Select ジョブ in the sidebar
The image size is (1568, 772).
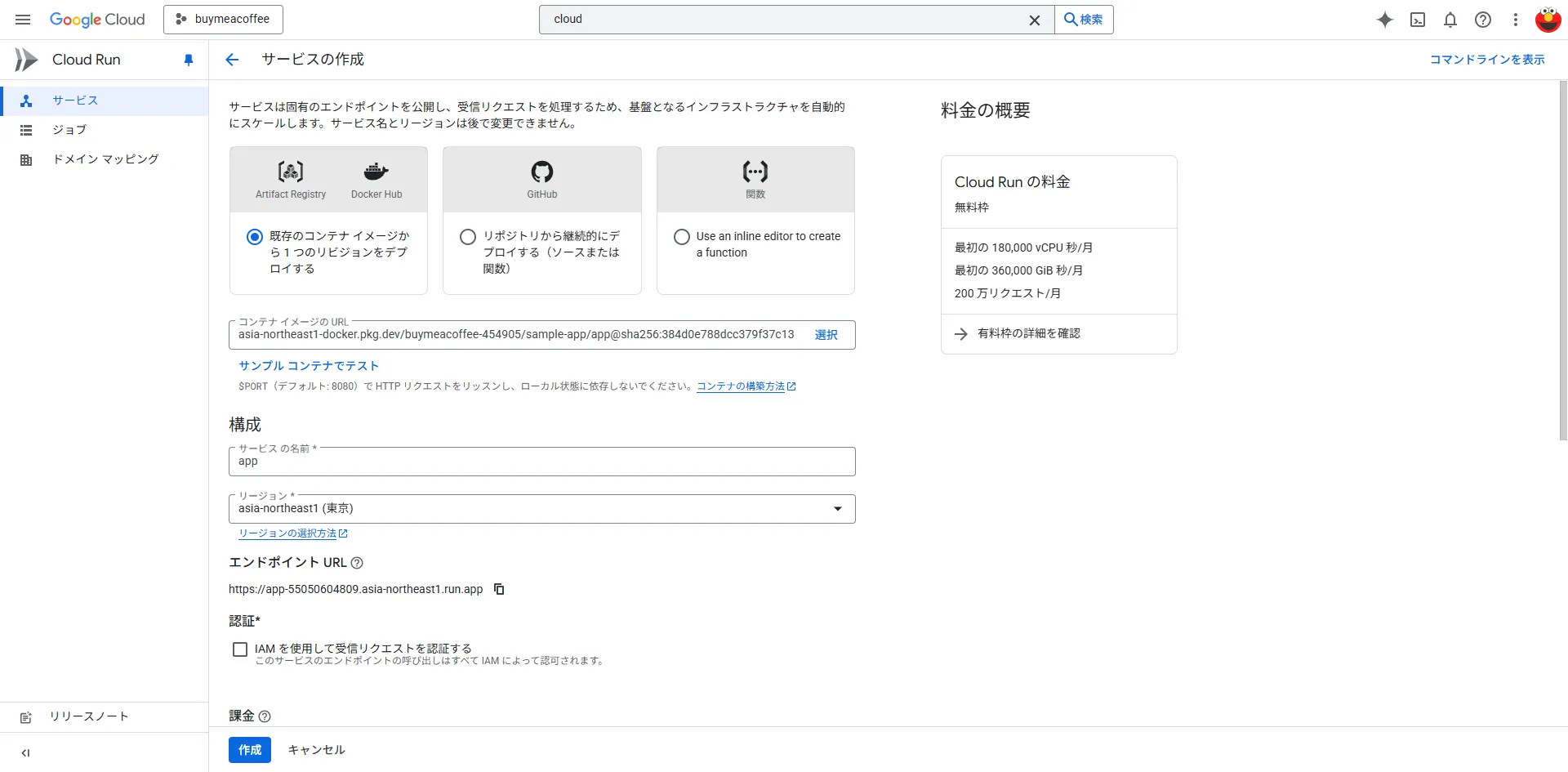69,129
